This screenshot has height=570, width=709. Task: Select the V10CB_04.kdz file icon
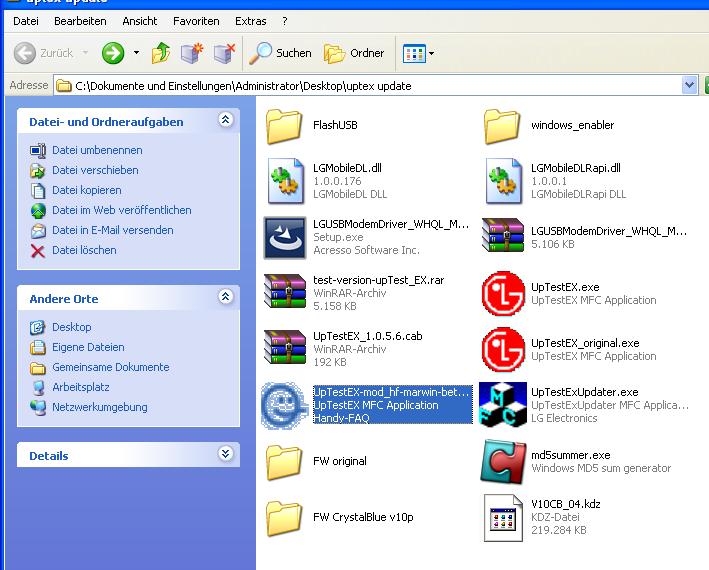[x=503, y=518]
